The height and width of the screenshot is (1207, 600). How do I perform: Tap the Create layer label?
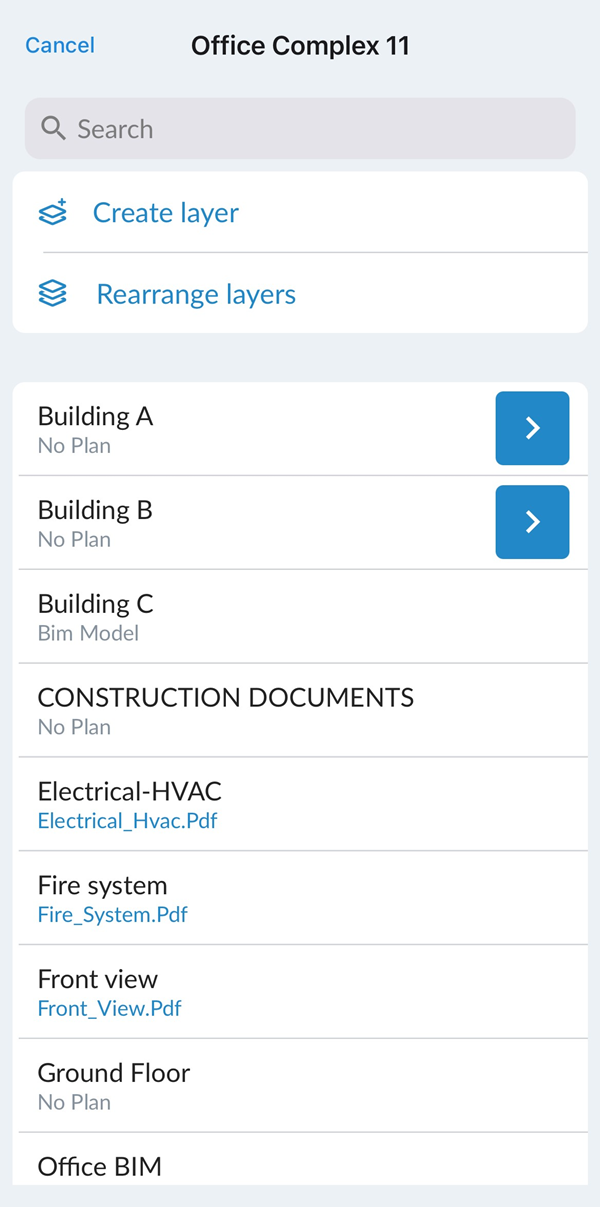tap(166, 213)
